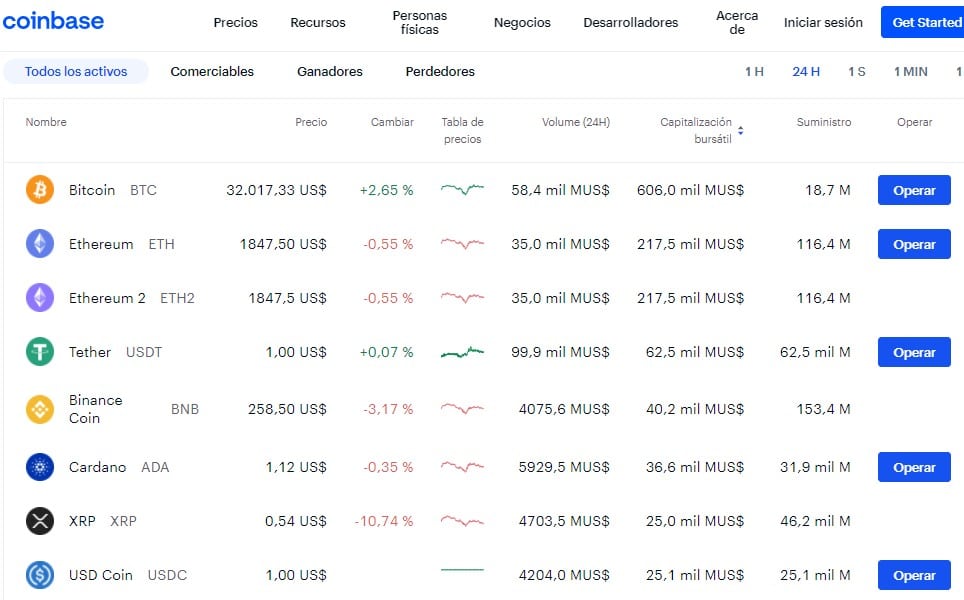Open the Recursos menu
The width and height of the screenshot is (964, 600).
[318, 23]
